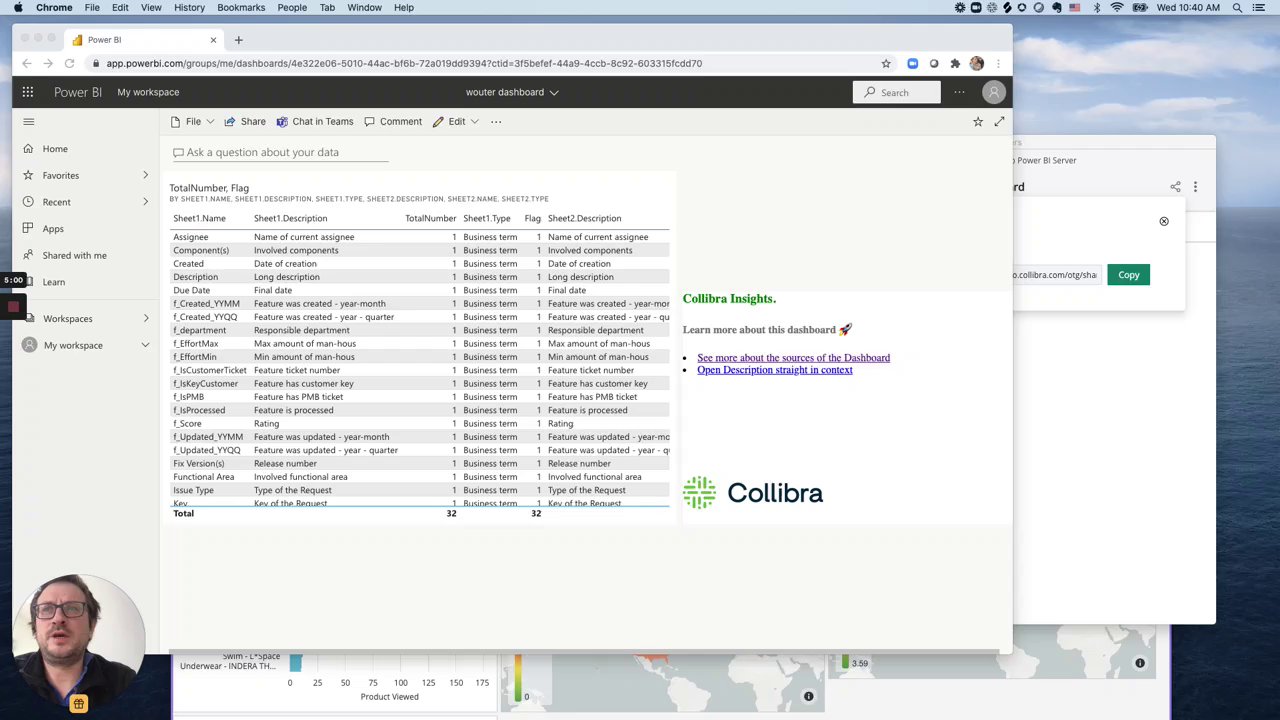This screenshot has height=720, width=1280.
Task: Open the user account avatar in Power BI
Action: point(993,92)
